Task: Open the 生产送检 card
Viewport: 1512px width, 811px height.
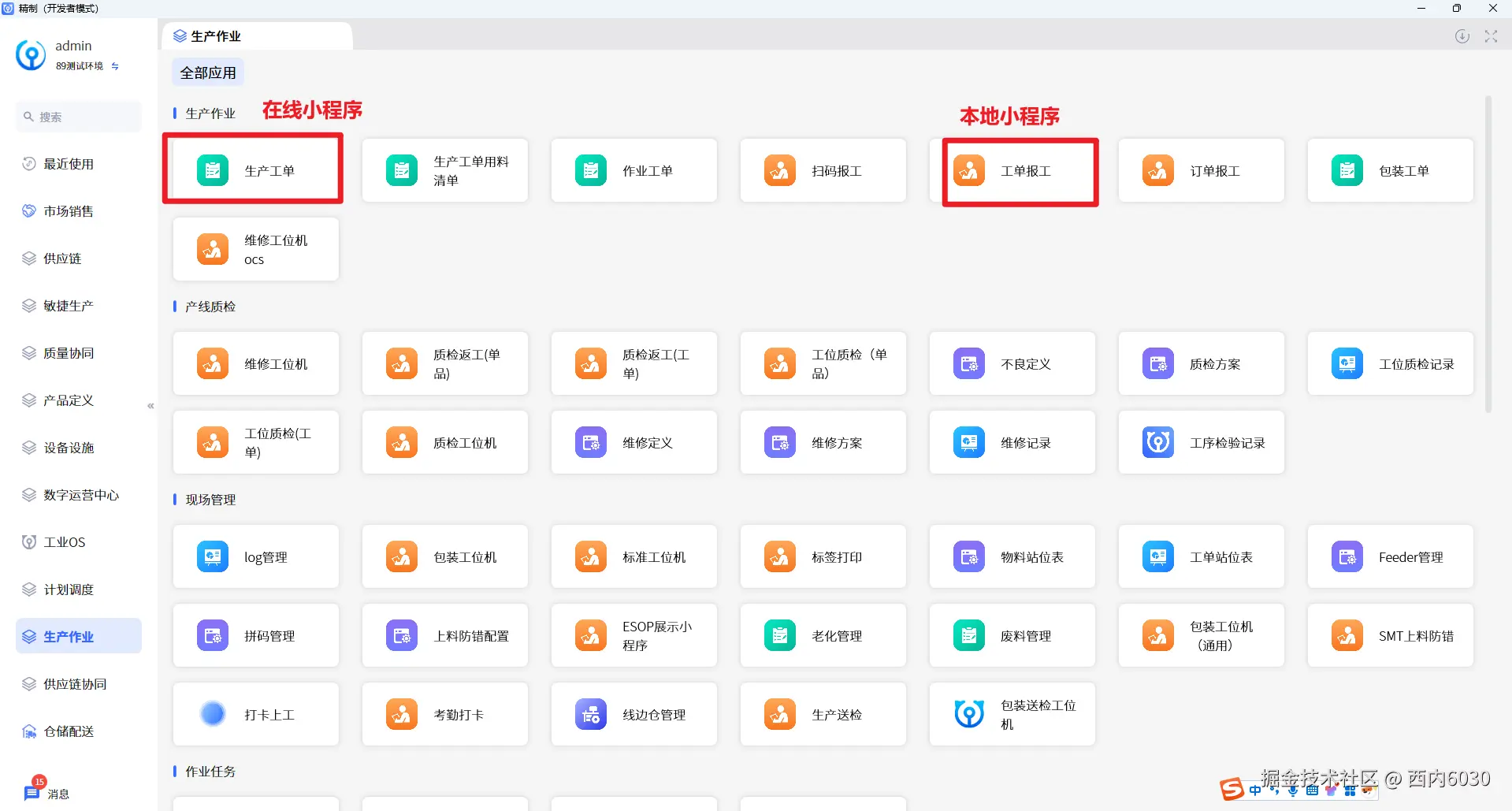Action: 823,714
